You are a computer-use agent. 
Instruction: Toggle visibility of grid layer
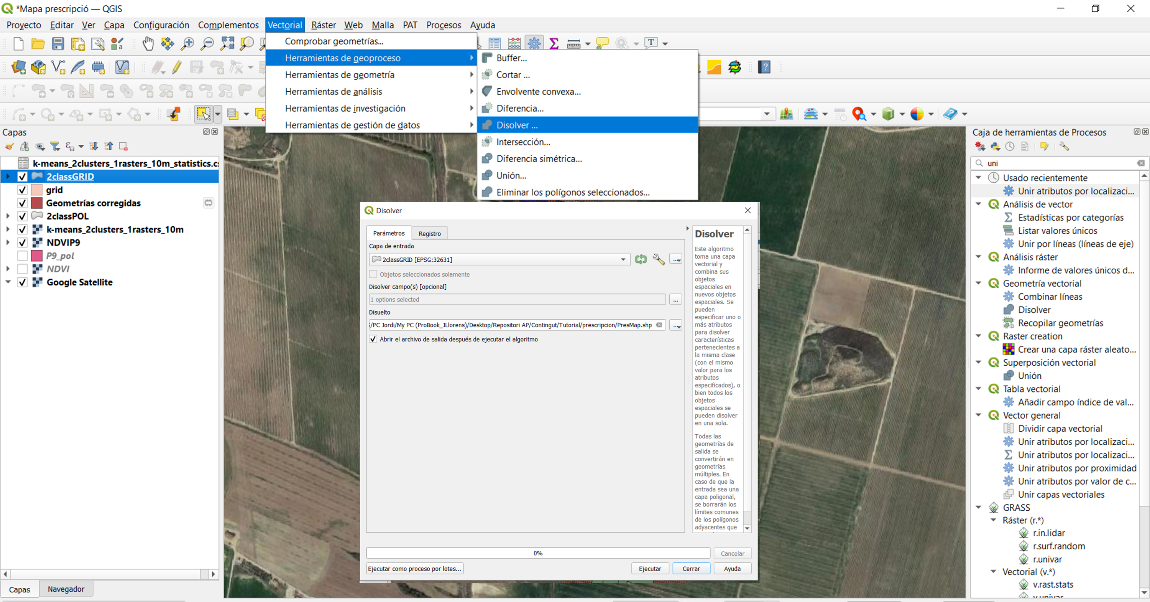[x=23, y=190]
